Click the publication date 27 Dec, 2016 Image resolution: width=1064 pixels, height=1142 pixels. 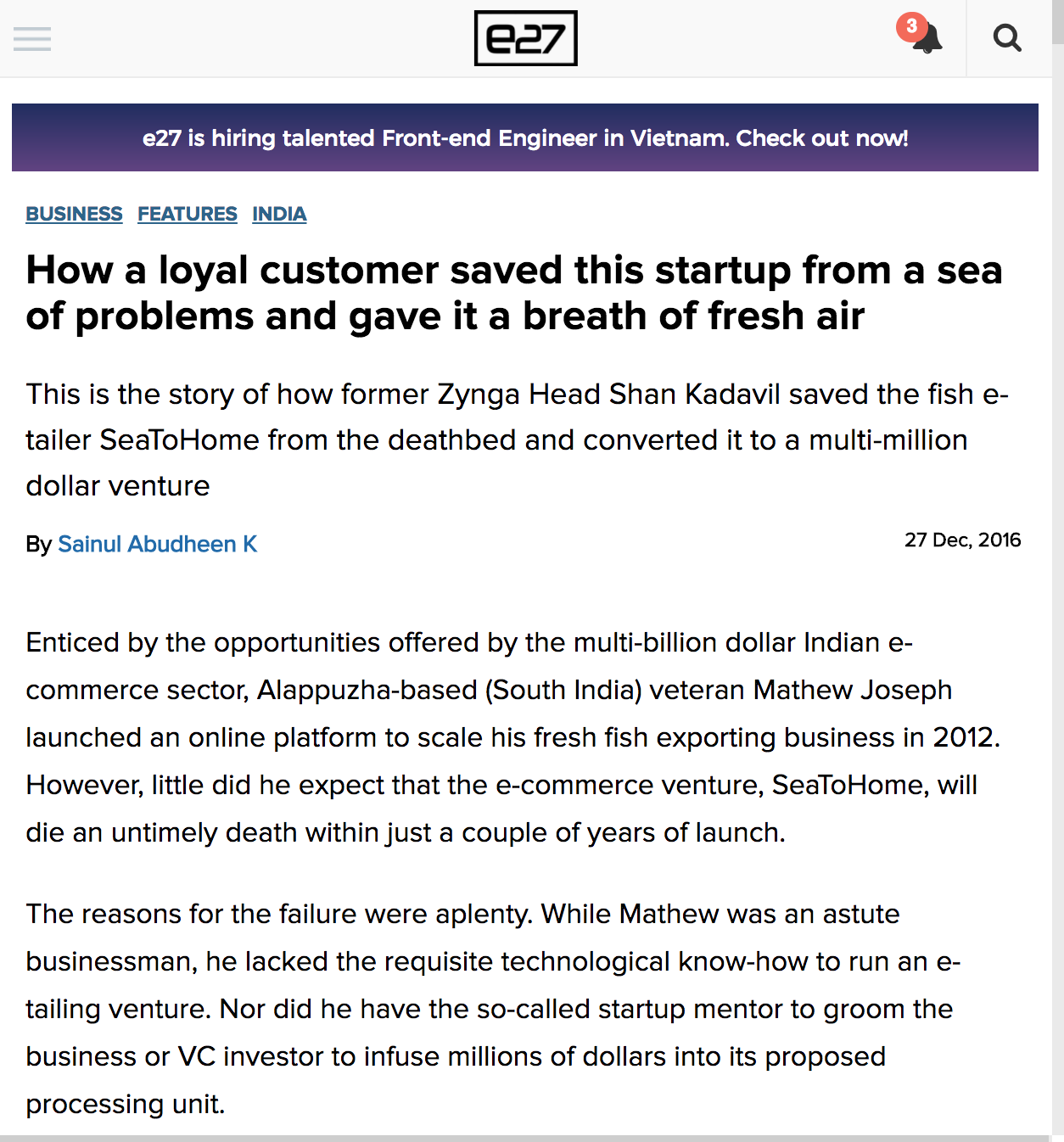[x=962, y=540]
